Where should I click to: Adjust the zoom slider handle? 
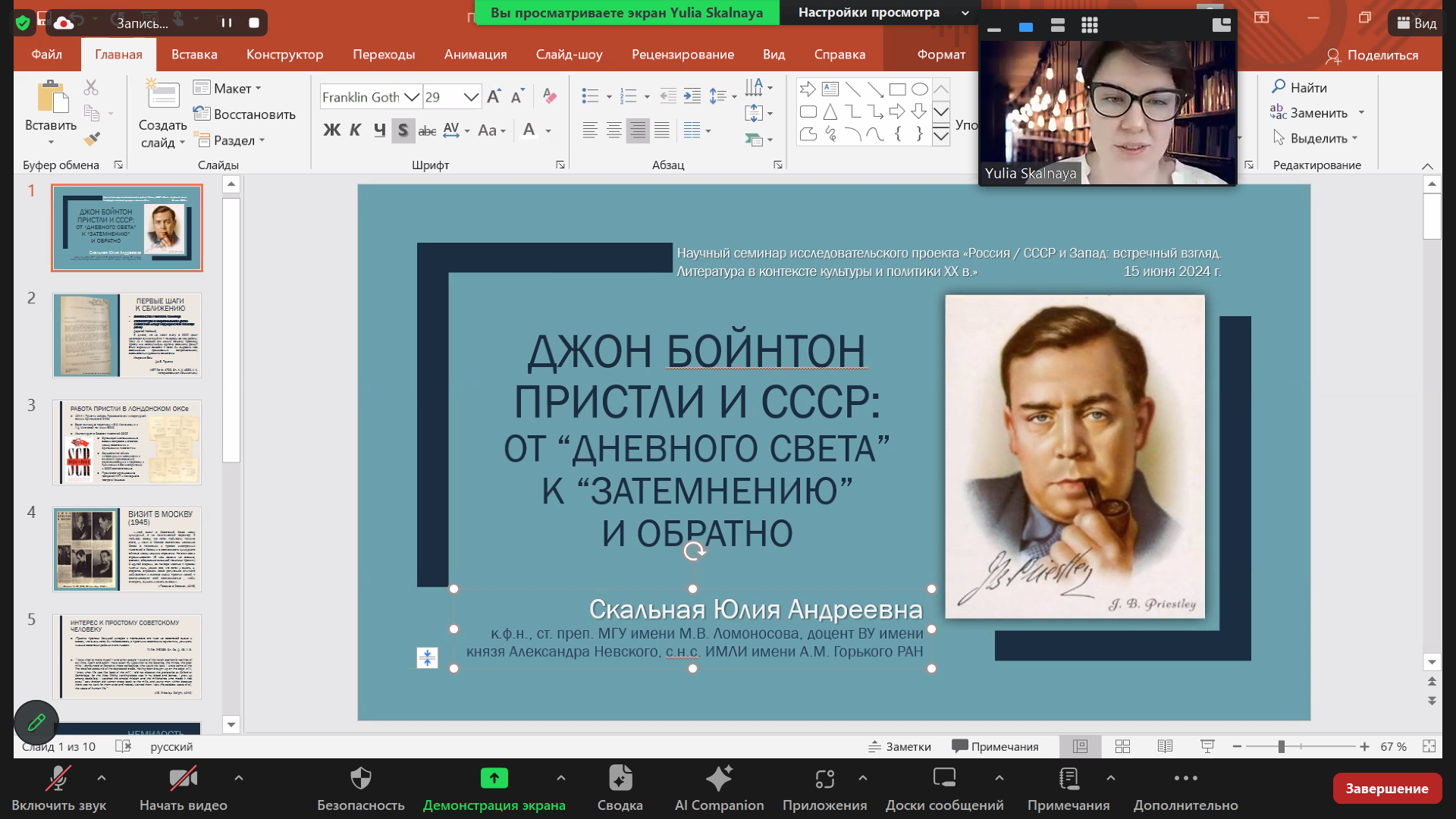1281,747
